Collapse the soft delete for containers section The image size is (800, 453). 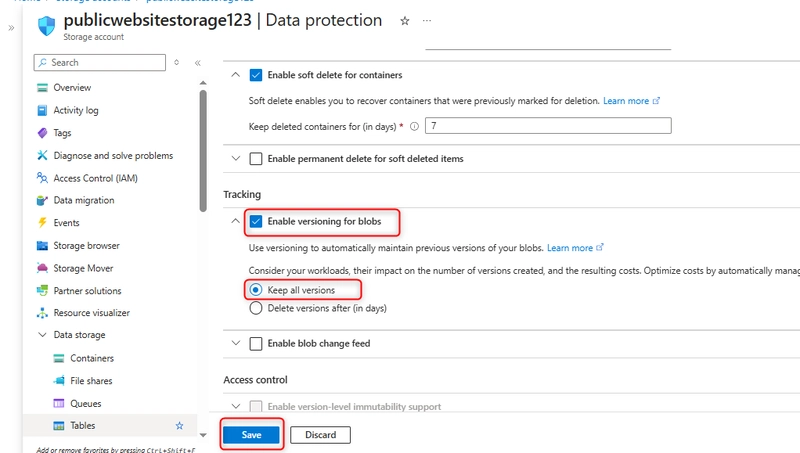(235, 75)
